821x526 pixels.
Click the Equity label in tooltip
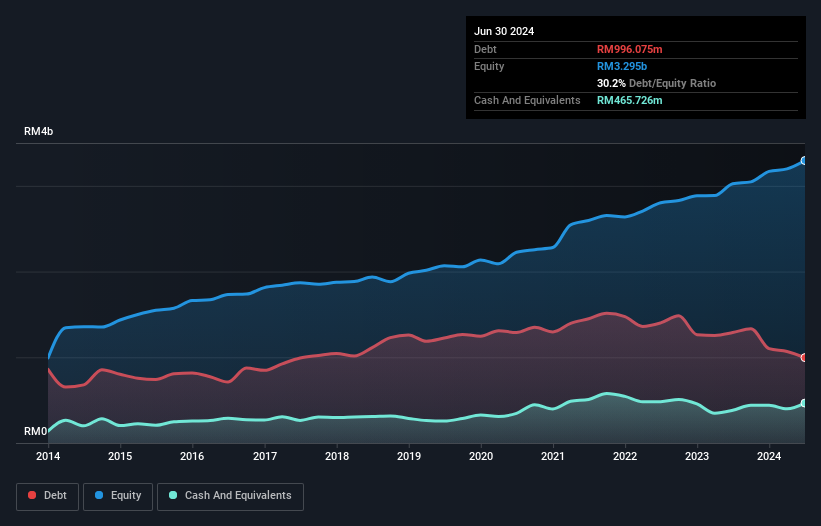(489, 66)
